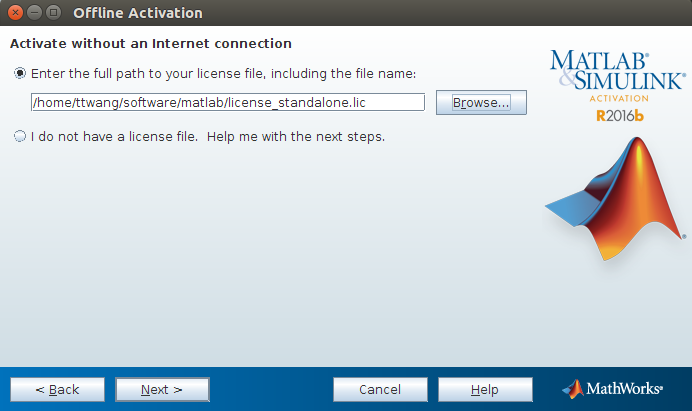Click the license file path text field
The width and height of the screenshot is (692, 411).
point(228,102)
